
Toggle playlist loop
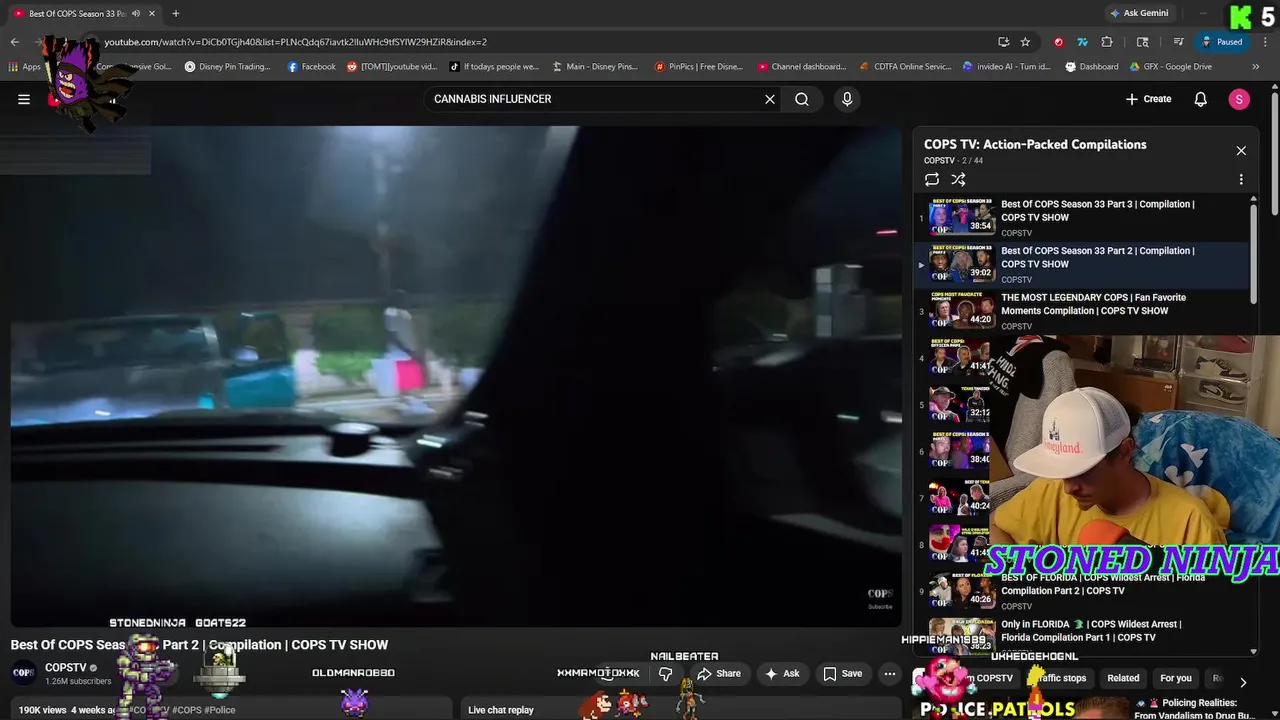(x=932, y=180)
